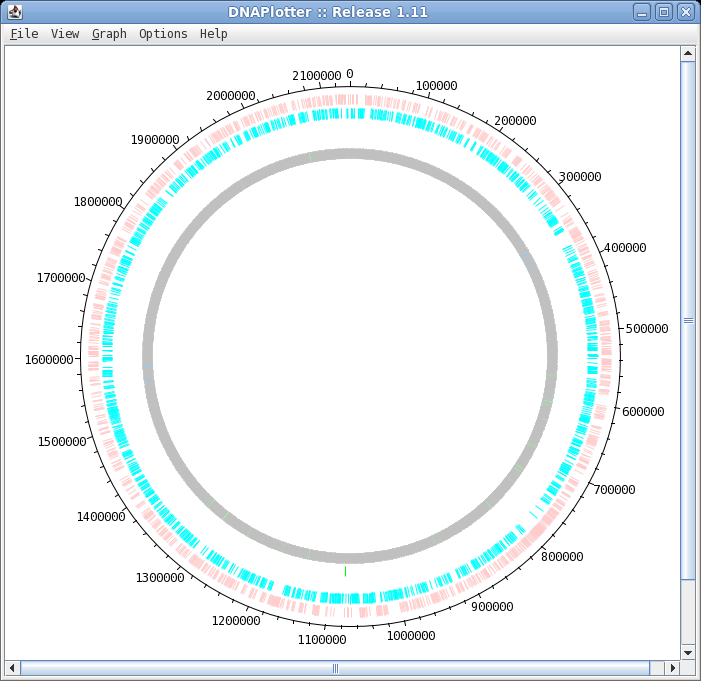Viewport: 701px width, 681px height.
Task: Click the vertical scrollbar up arrow
Action: pos(688,53)
